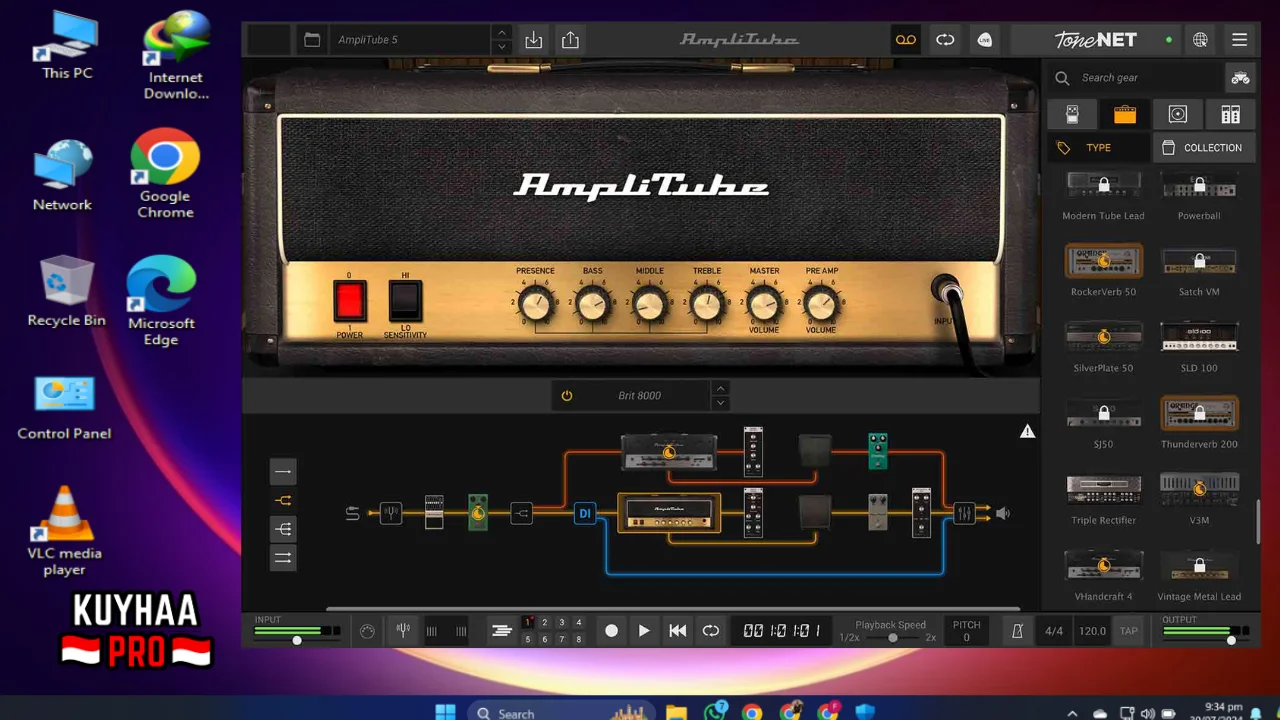Click the MASTER volume knob
1280x720 pixels.
764,304
